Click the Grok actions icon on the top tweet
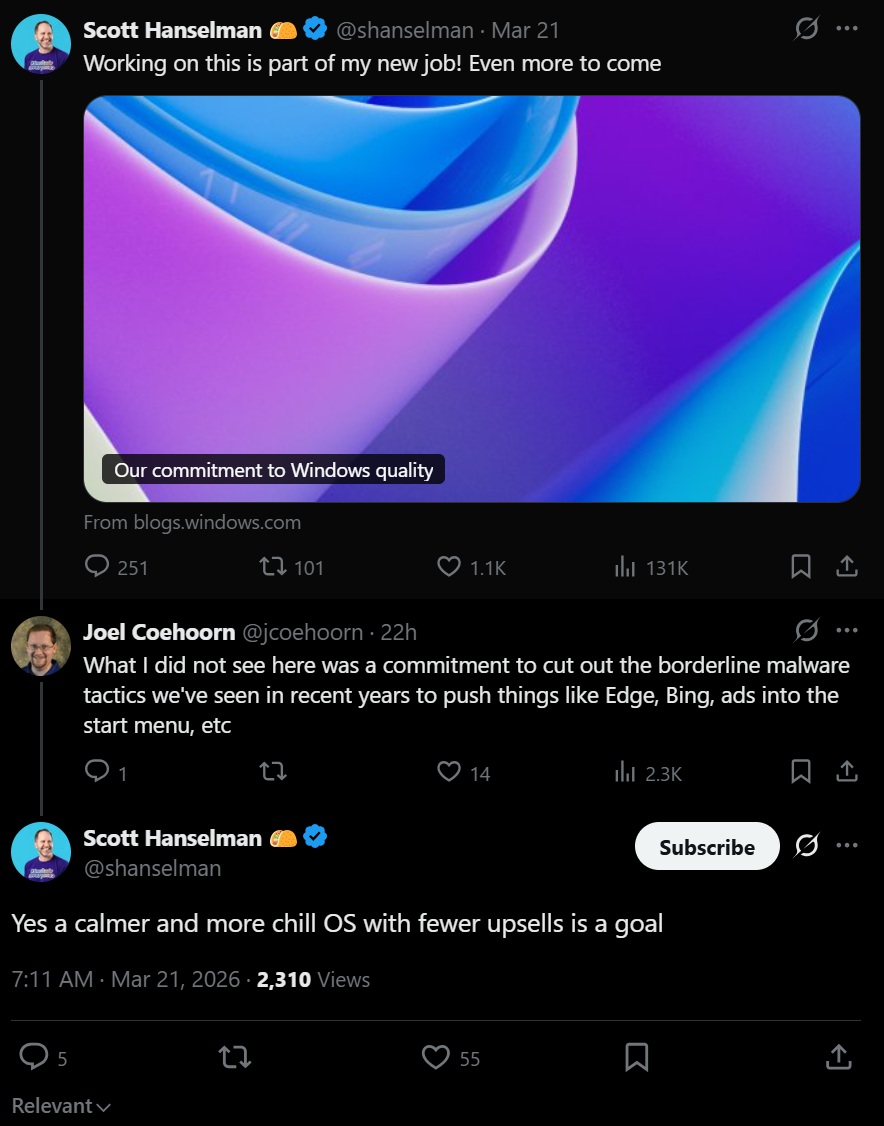The height and width of the screenshot is (1126, 884). (808, 29)
